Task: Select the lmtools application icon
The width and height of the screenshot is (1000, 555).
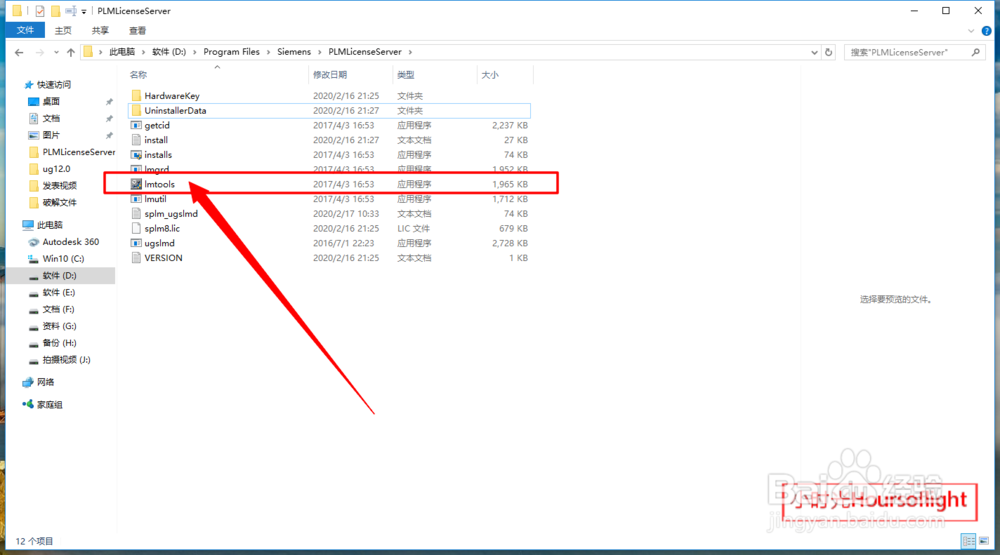Action: [136, 184]
